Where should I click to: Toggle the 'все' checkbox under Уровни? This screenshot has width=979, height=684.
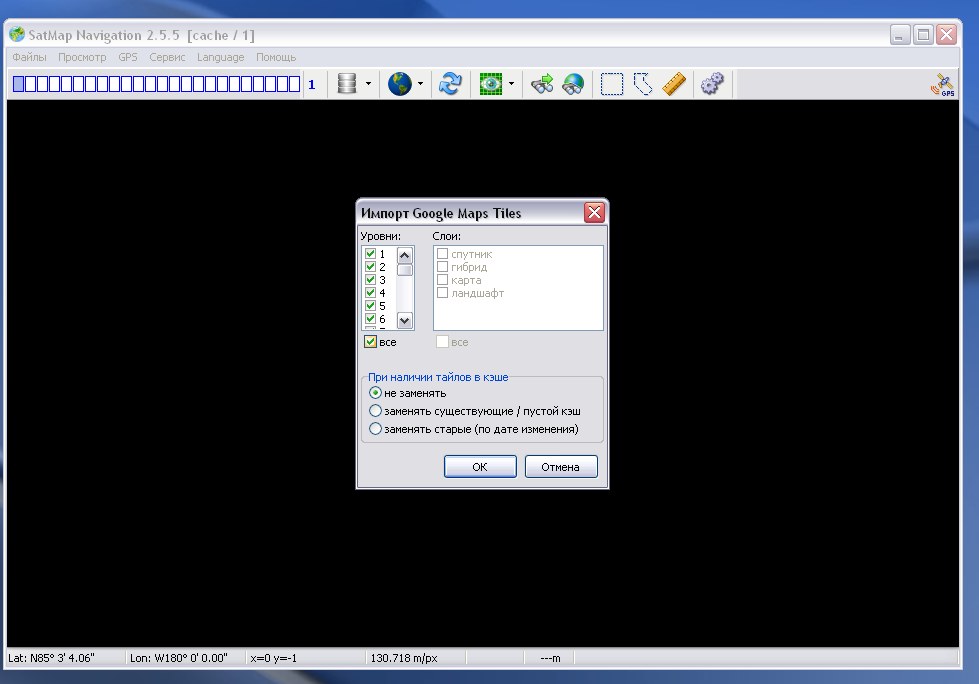point(370,342)
